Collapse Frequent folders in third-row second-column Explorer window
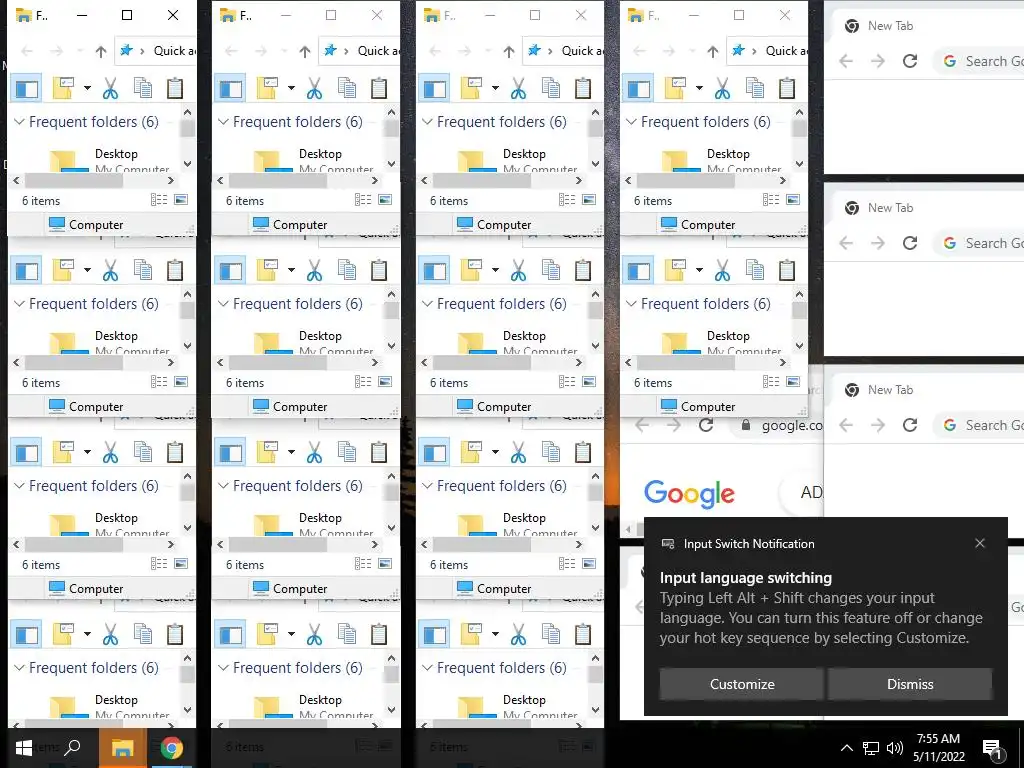 (223, 485)
